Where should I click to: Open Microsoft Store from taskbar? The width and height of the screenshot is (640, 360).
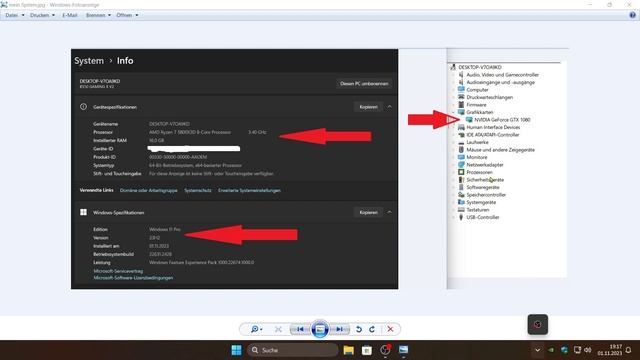367,350
